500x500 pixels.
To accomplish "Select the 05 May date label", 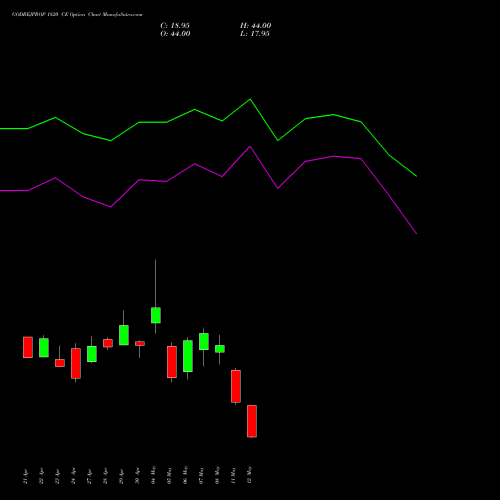I will (x=170, y=476).
